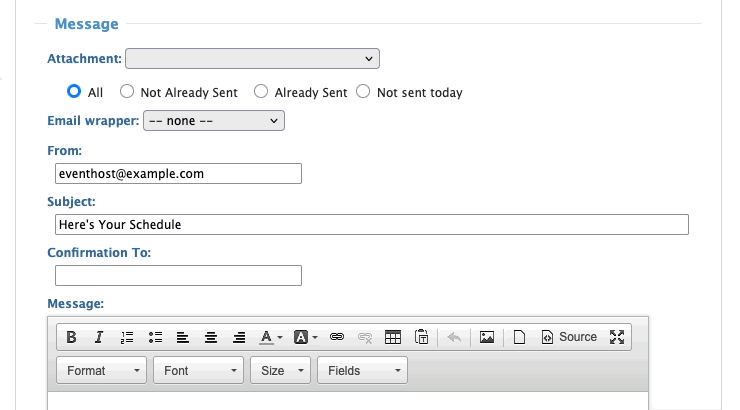
Task: Open the Attachment dropdown
Action: pyautogui.click(x=252, y=59)
